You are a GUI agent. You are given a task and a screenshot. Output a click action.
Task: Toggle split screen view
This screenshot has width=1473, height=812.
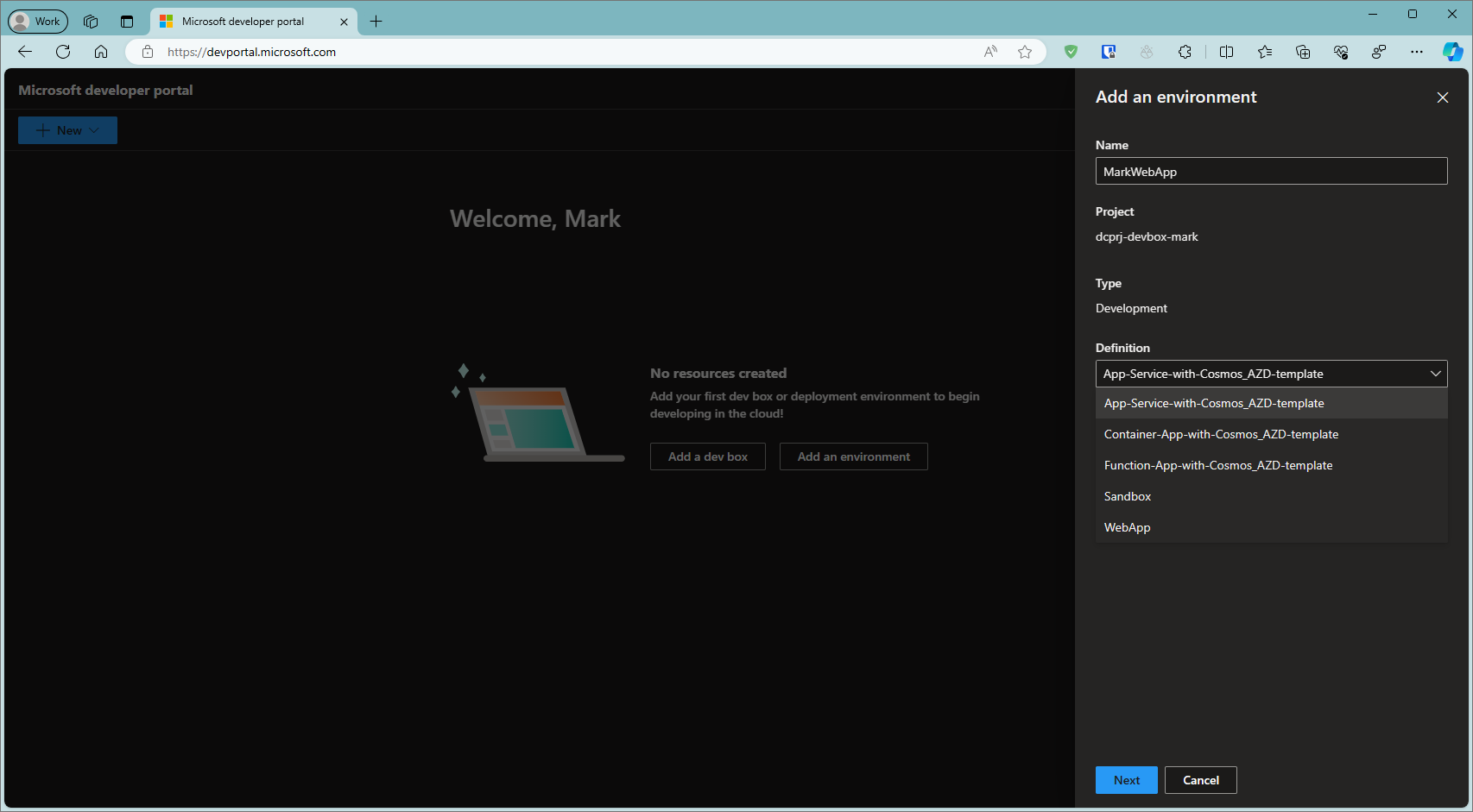1226,52
